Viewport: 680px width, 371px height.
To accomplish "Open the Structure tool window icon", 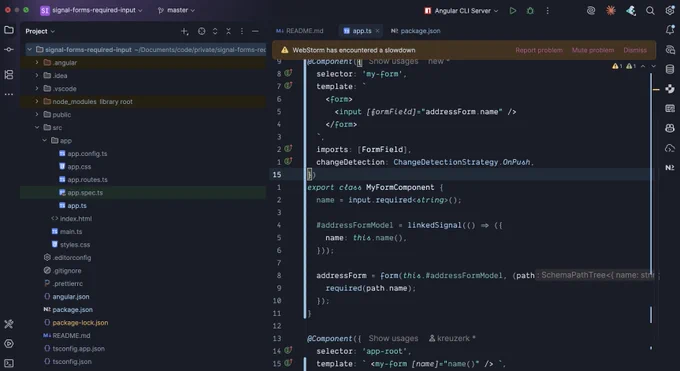I will click(x=9, y=75).
